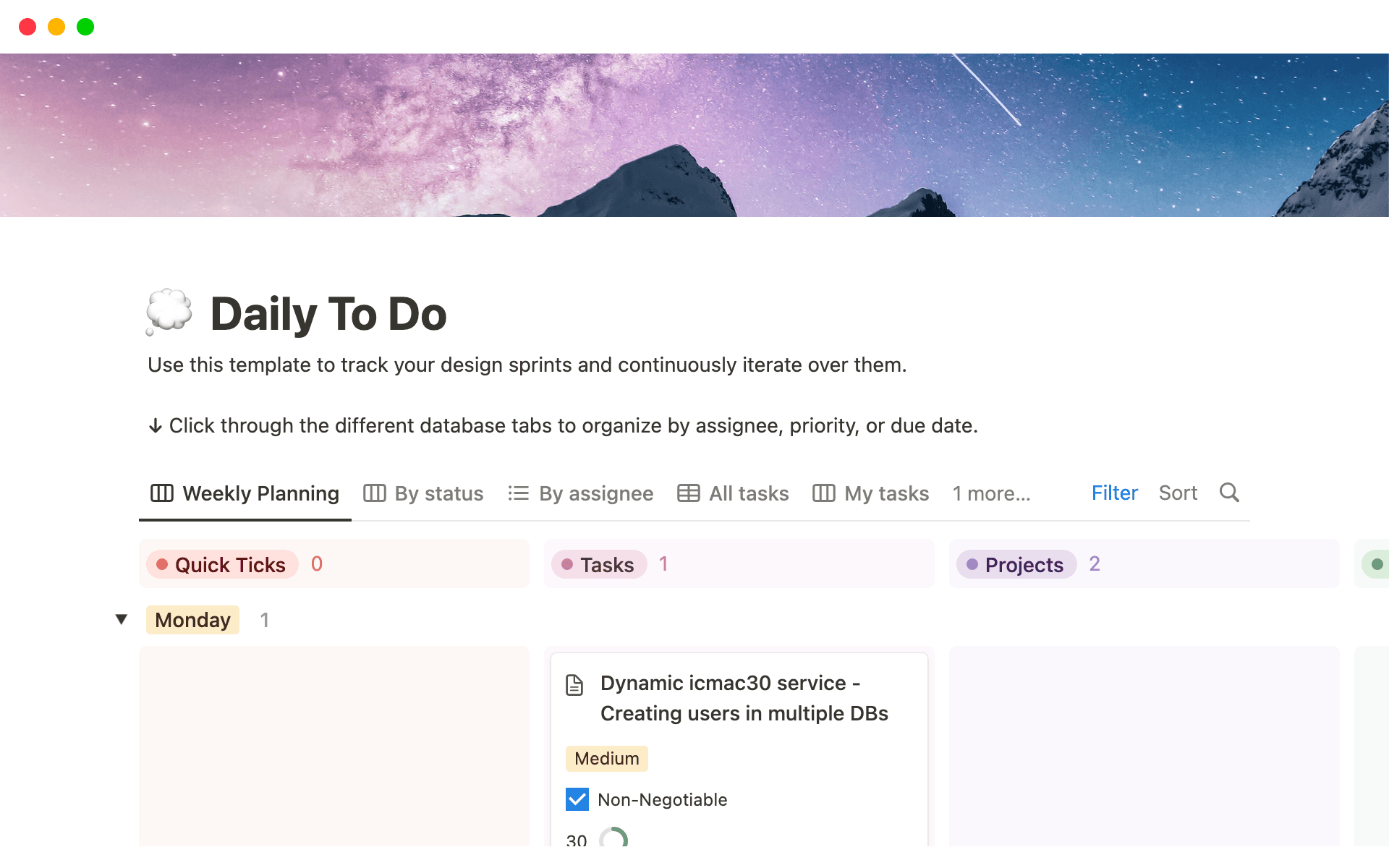The image size is (1389, 868).
Task: Switch to the All tasks tab
Action: pos(748,493)
